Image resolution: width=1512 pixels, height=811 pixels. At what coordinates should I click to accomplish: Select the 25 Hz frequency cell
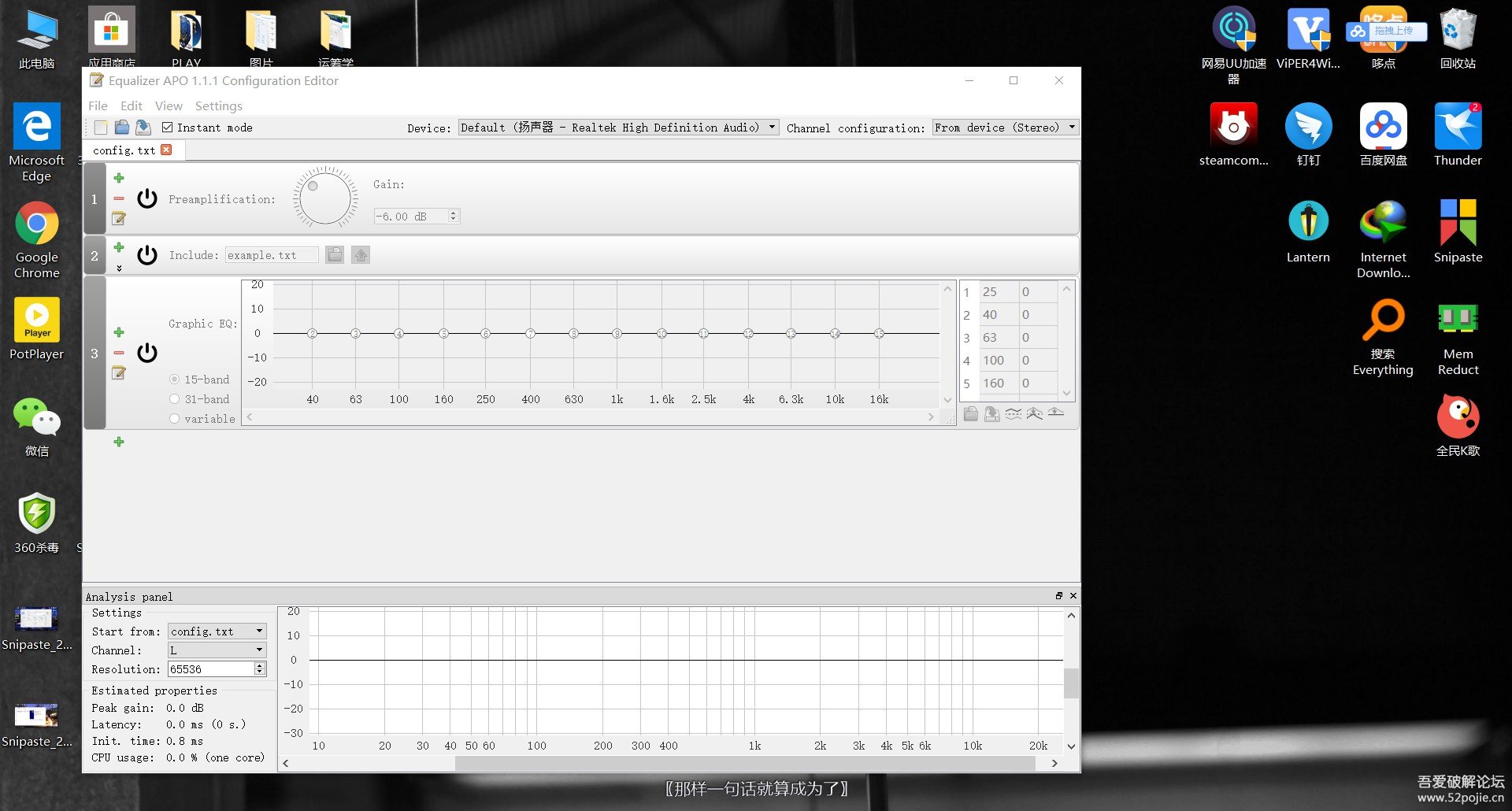[999, 292]
